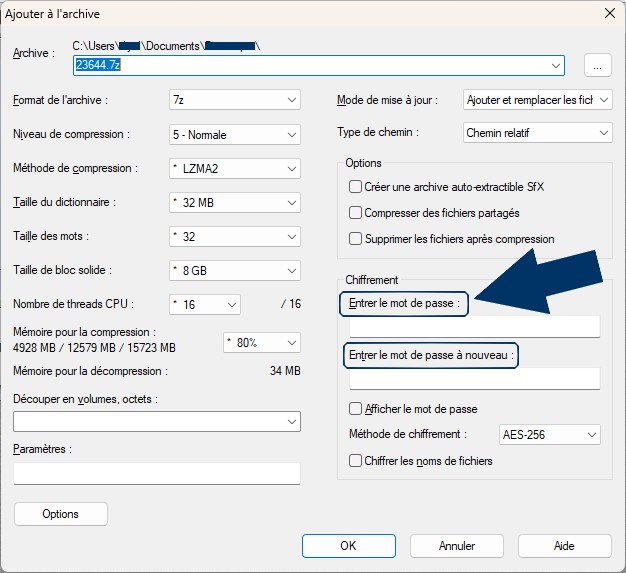626x573 pixels.
Task: Open the browse button with three dots
Action: (597, 65)
